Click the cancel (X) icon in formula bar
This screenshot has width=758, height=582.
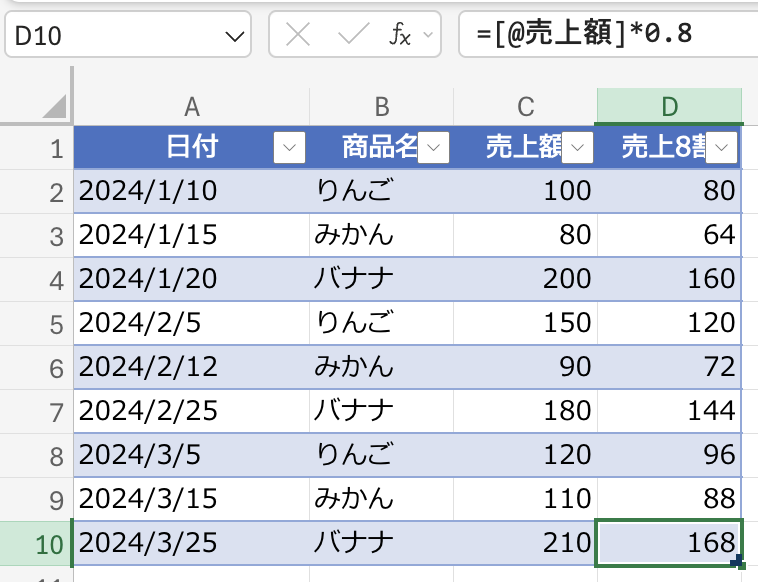(298, 36)
